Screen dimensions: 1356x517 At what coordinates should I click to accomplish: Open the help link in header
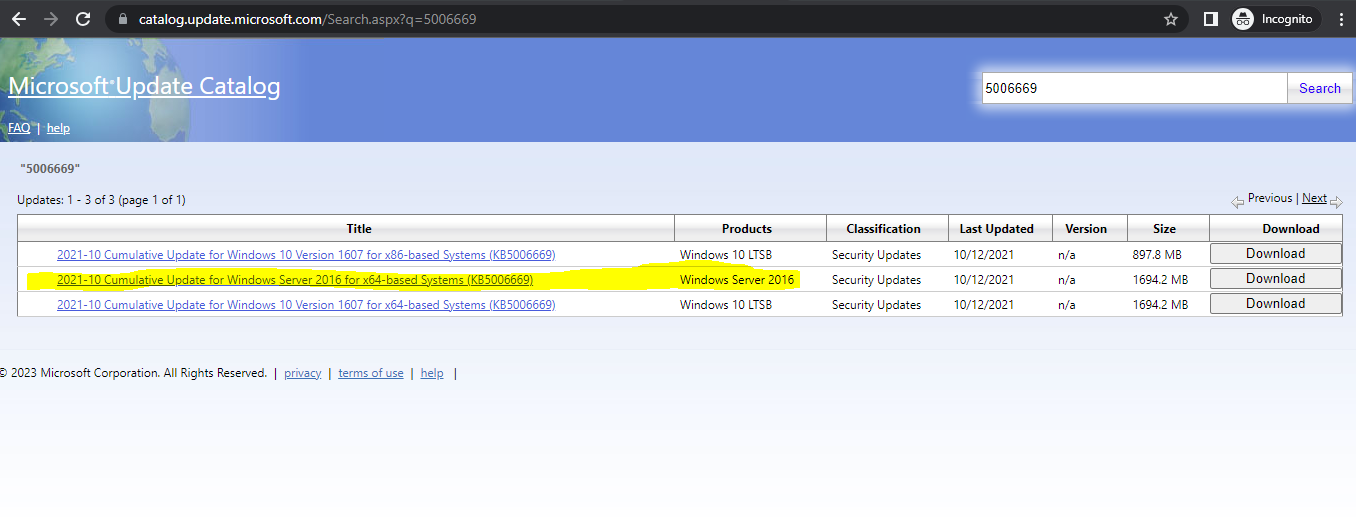[58, 128]
